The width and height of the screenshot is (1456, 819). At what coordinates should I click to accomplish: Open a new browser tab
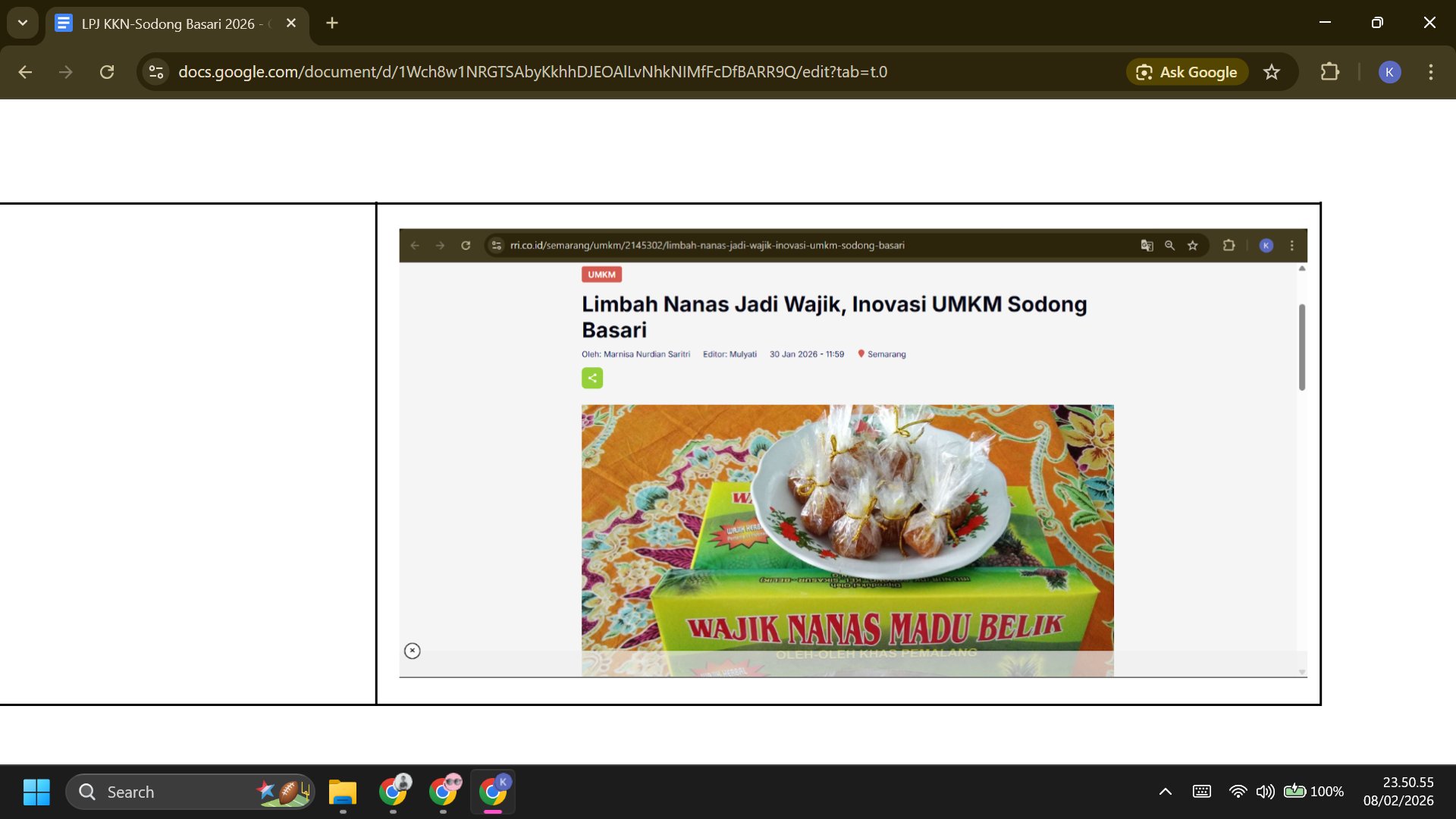click(332, 23)
